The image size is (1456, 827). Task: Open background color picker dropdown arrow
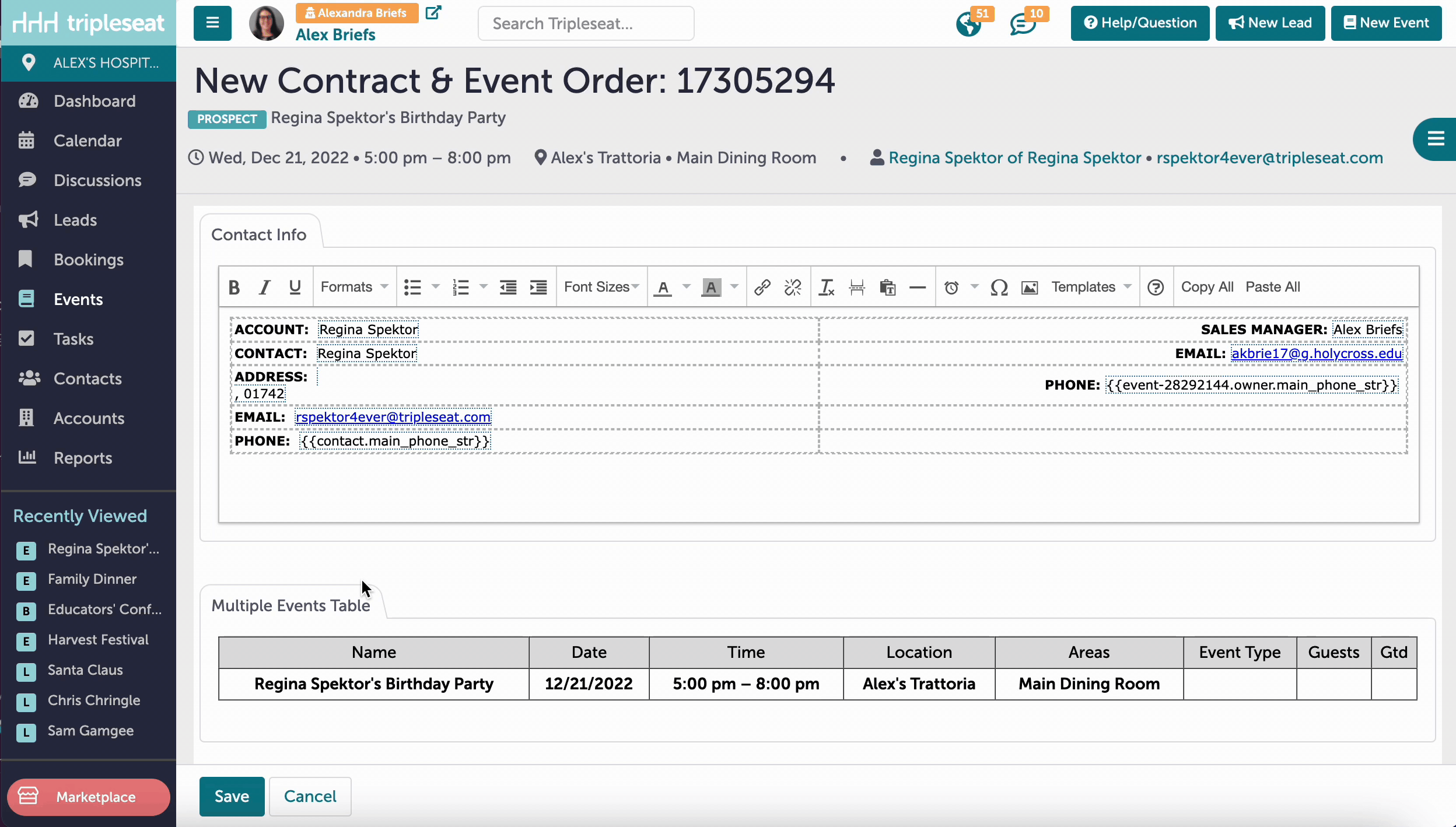[x=734, y=286]
